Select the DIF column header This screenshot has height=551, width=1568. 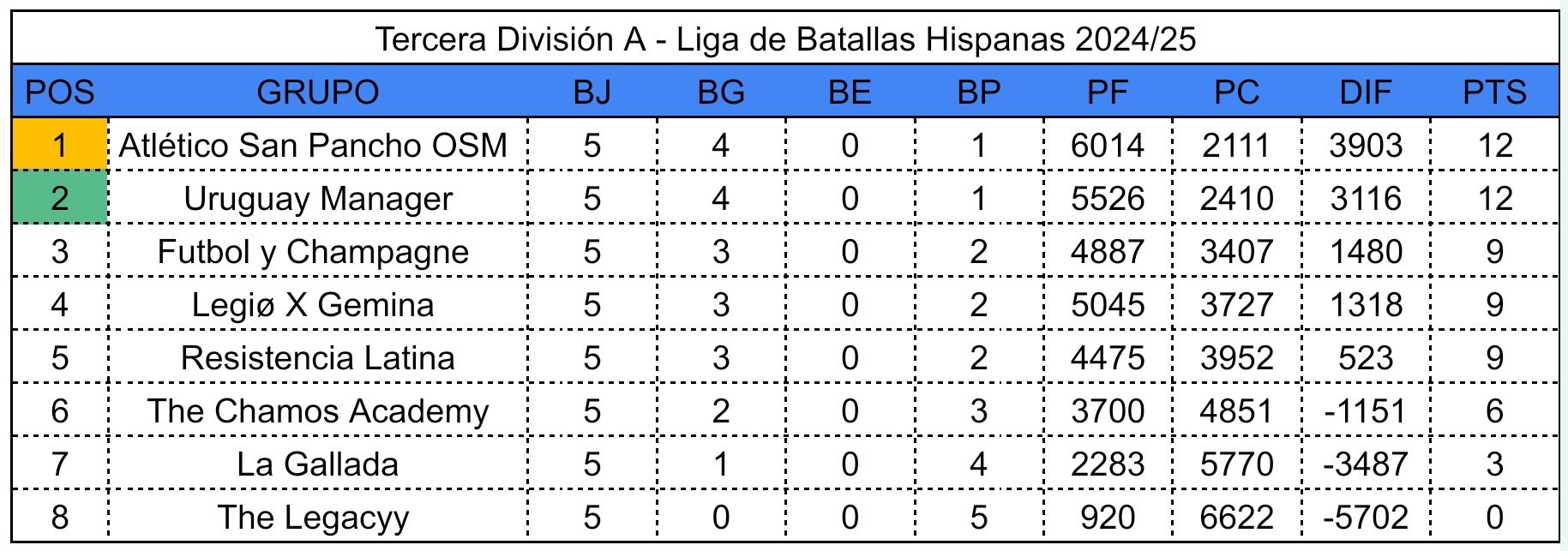(1365, 92)
